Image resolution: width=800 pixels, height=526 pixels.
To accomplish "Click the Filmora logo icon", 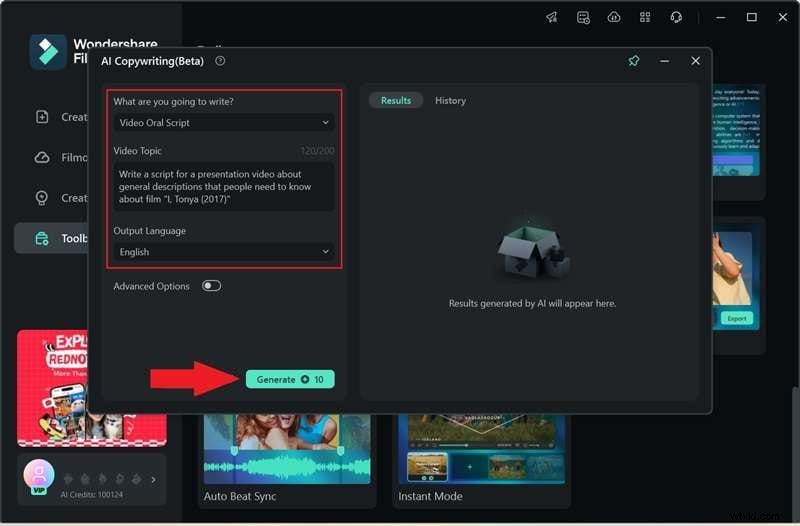I will [x=48, y=52].
